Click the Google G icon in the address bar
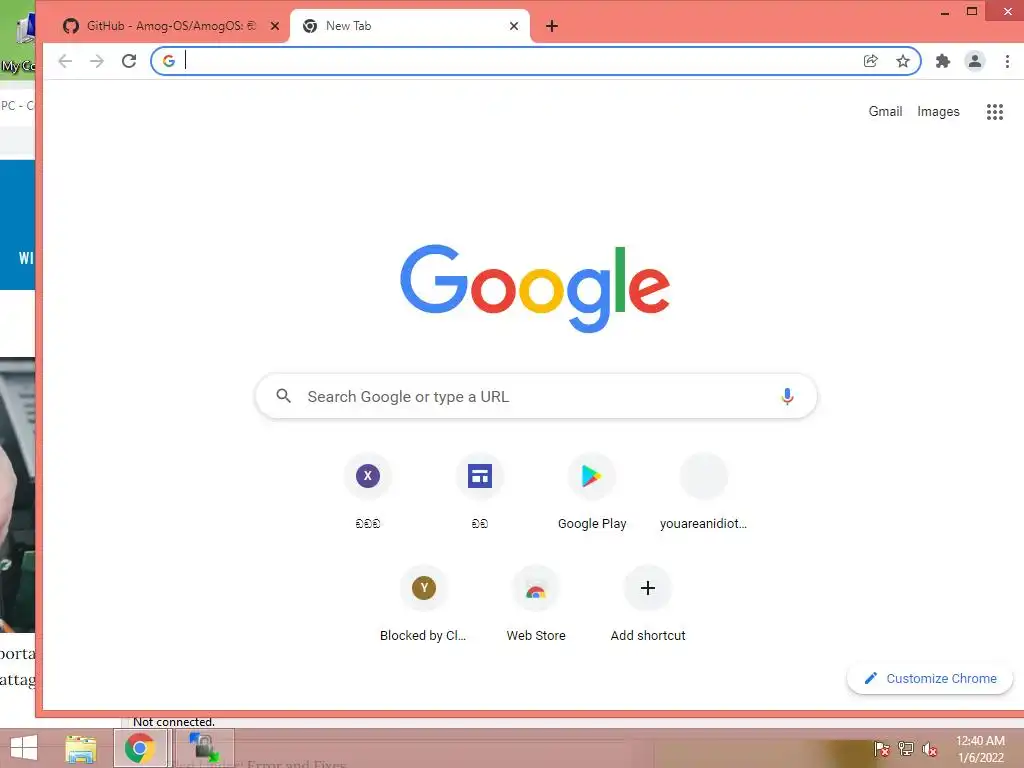 [x=168, y=61]
